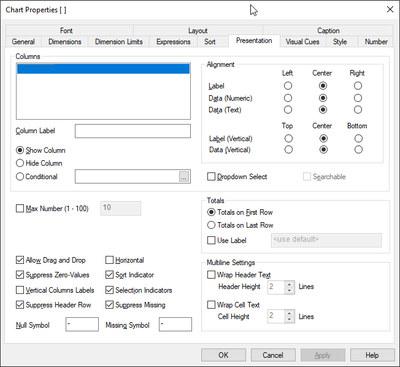
Task: Enable Wrap Header Text checkbox
Action: [x=211, y=275]
